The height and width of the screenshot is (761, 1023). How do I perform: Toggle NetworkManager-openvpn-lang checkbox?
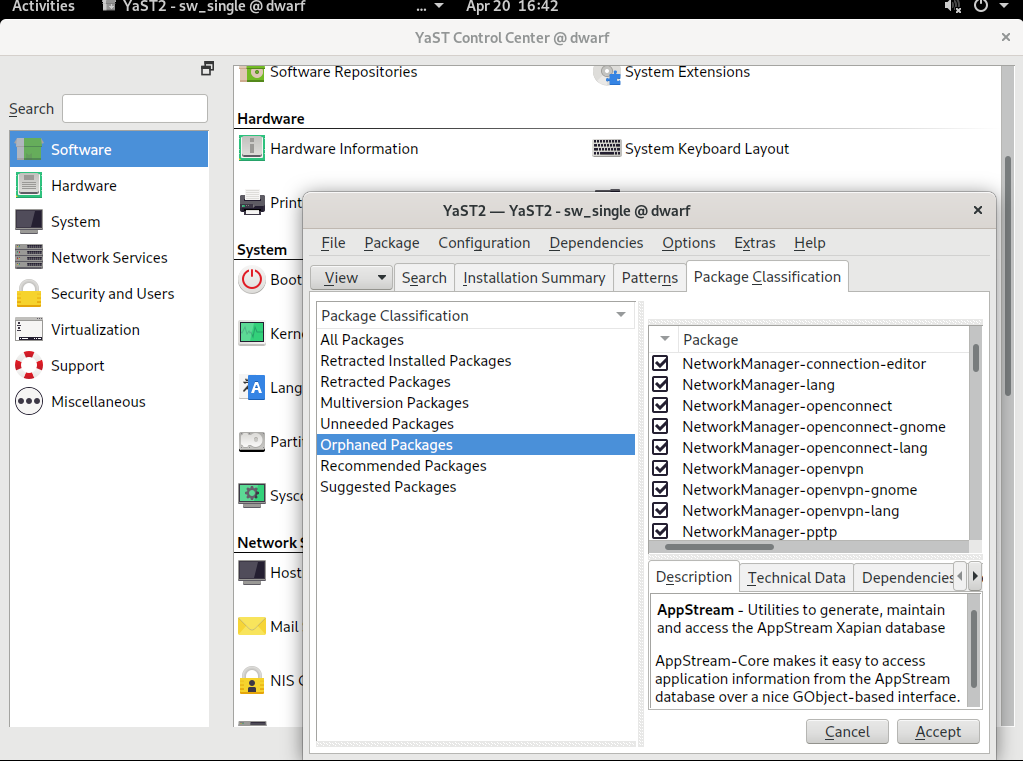[x=660, y=510]
